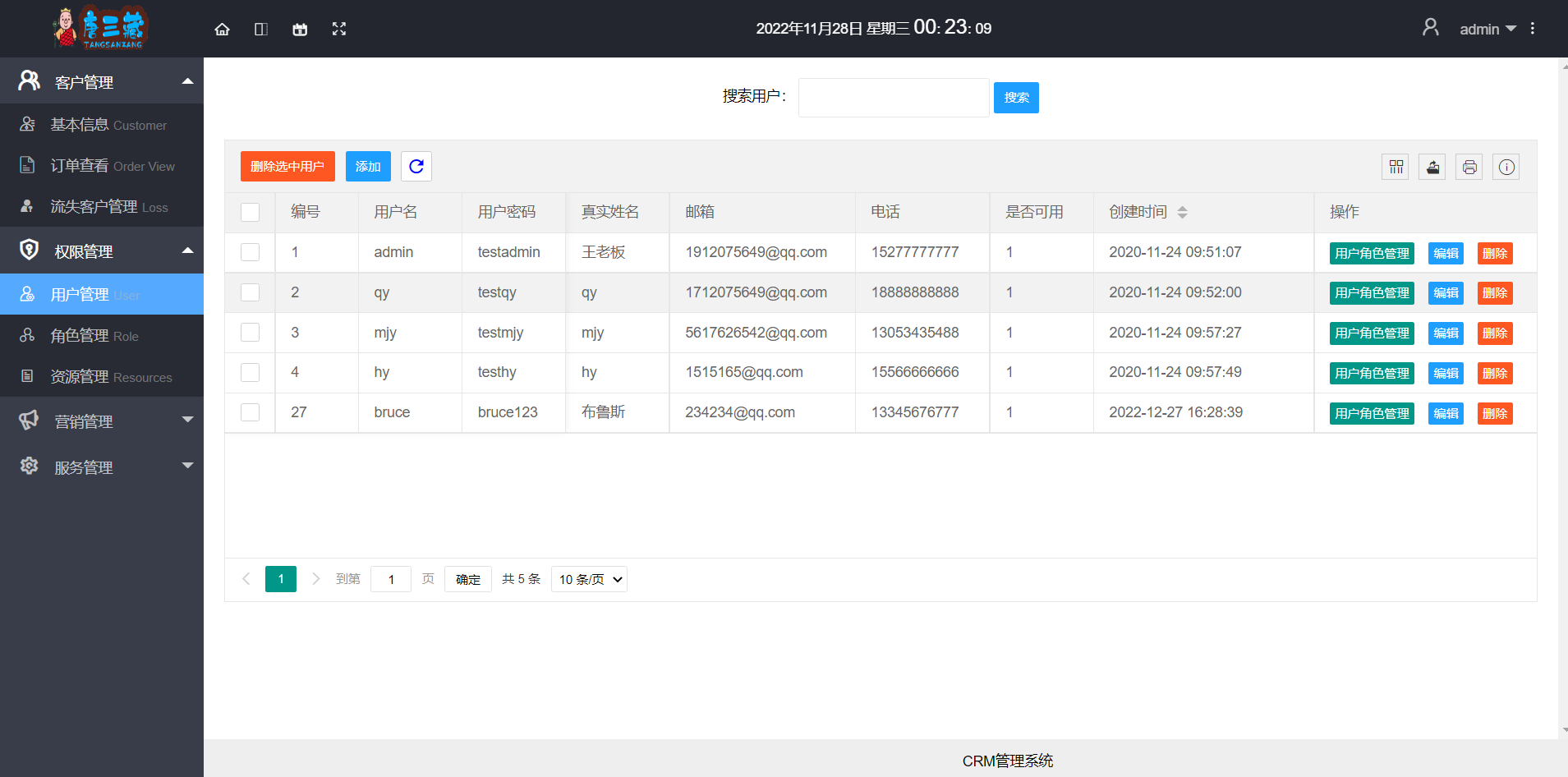Export the table data

click(1432, 167)
